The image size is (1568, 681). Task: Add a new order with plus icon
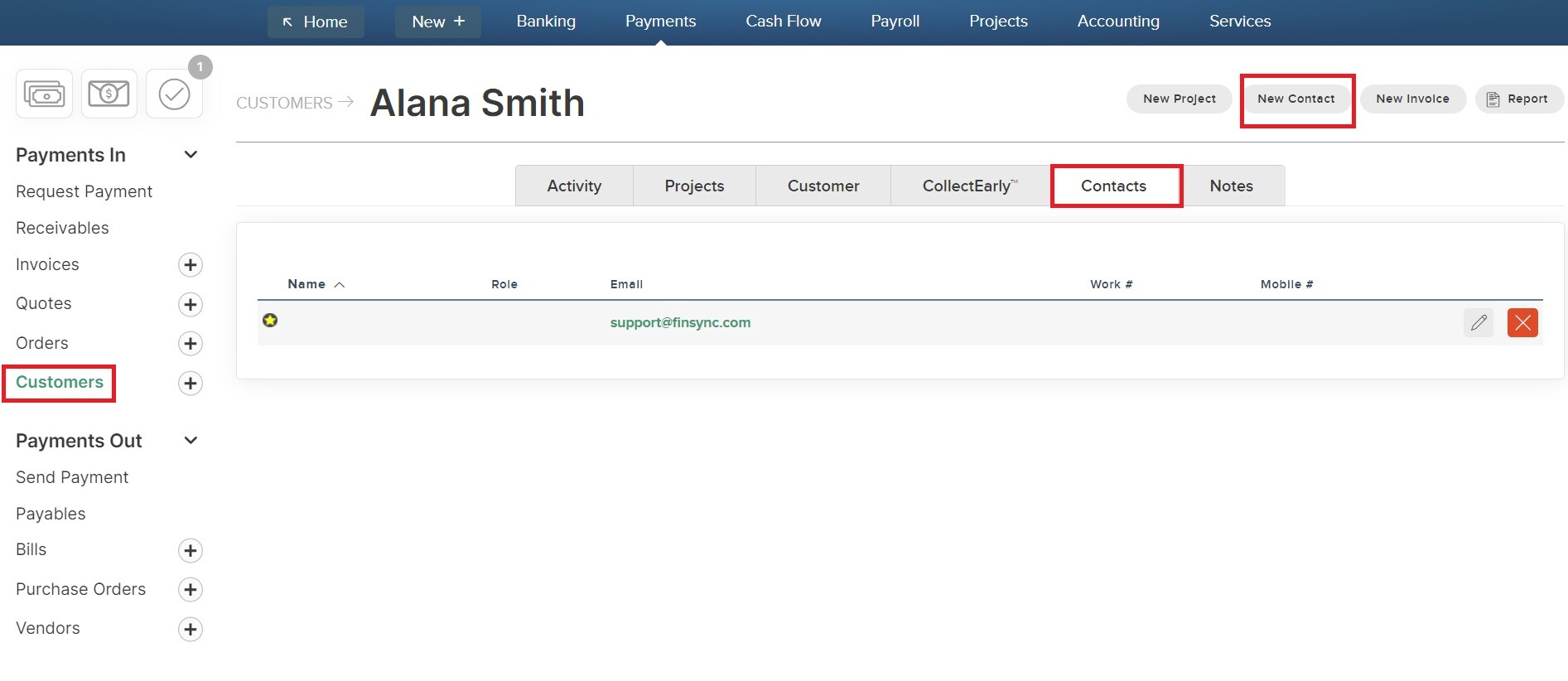tap(191, 344)
